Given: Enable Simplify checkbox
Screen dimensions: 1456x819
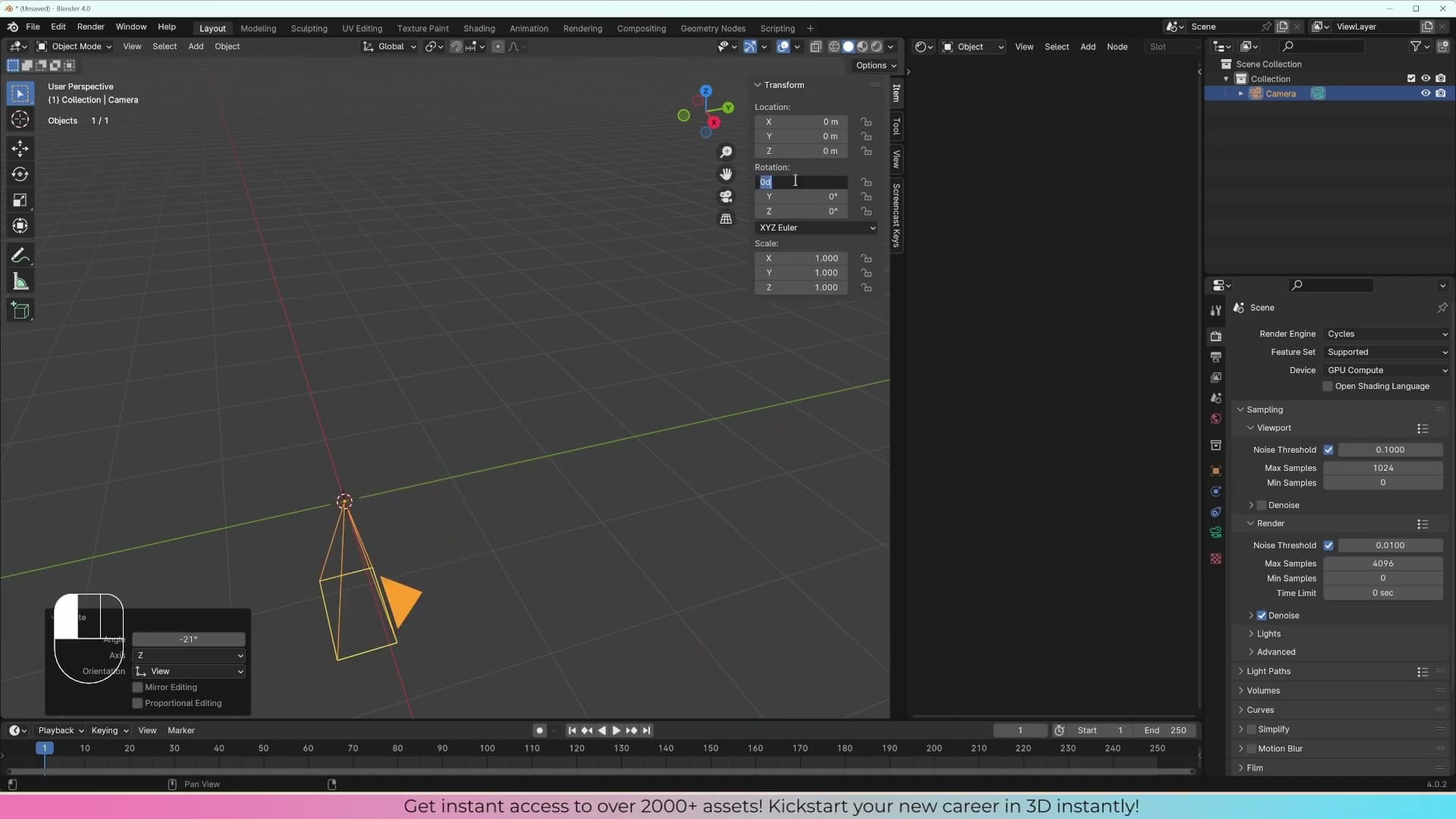Looking at the screenshot, I should pos(1251,730).
